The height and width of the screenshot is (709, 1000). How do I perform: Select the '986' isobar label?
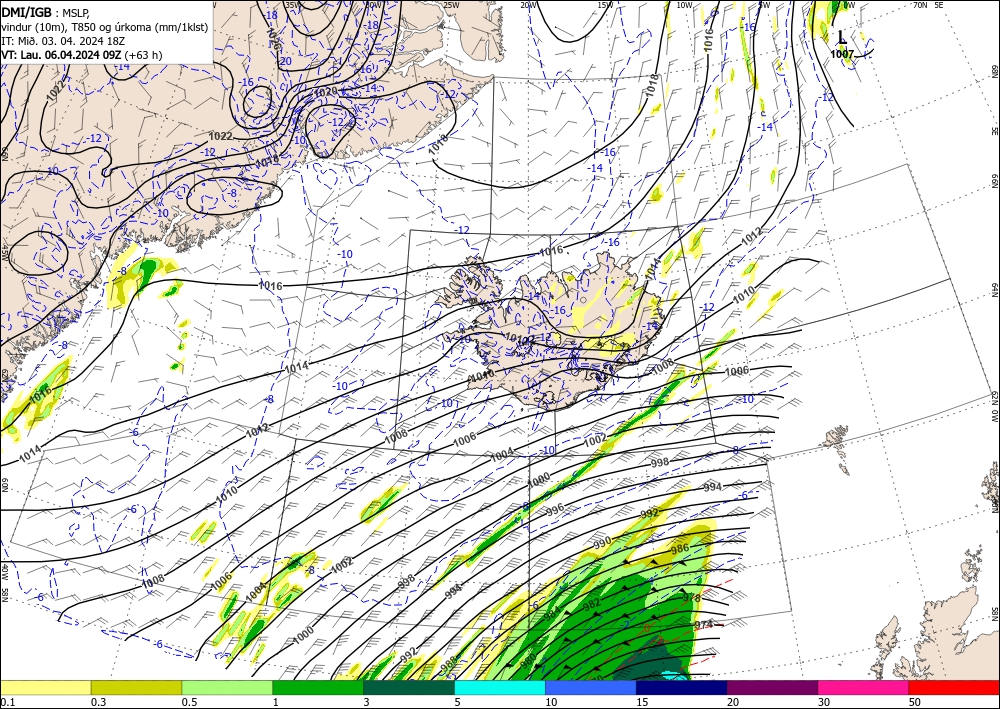point(680,548)
